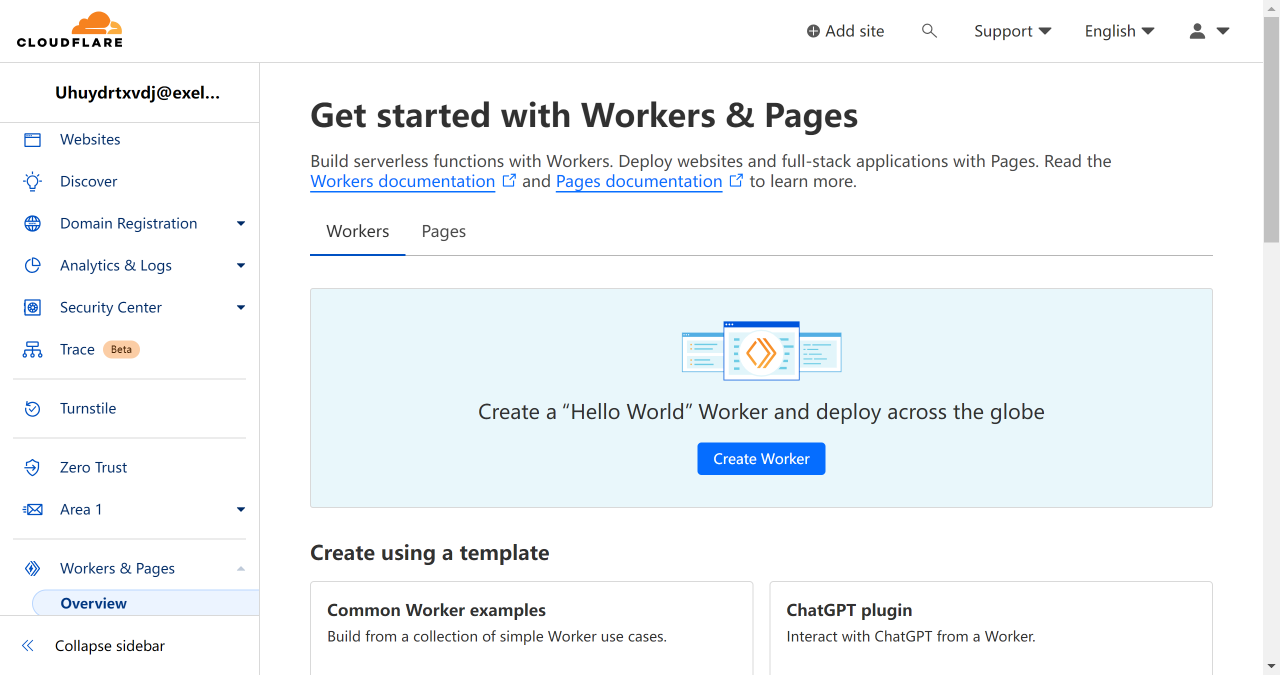The height and width of the screenshot is (675, 1280).
Task: Open account menu caret next to profile
Action: point(1223,31)
